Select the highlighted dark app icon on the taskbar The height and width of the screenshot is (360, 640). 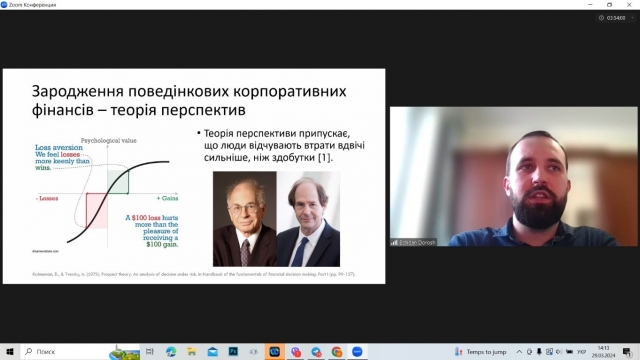275,351
